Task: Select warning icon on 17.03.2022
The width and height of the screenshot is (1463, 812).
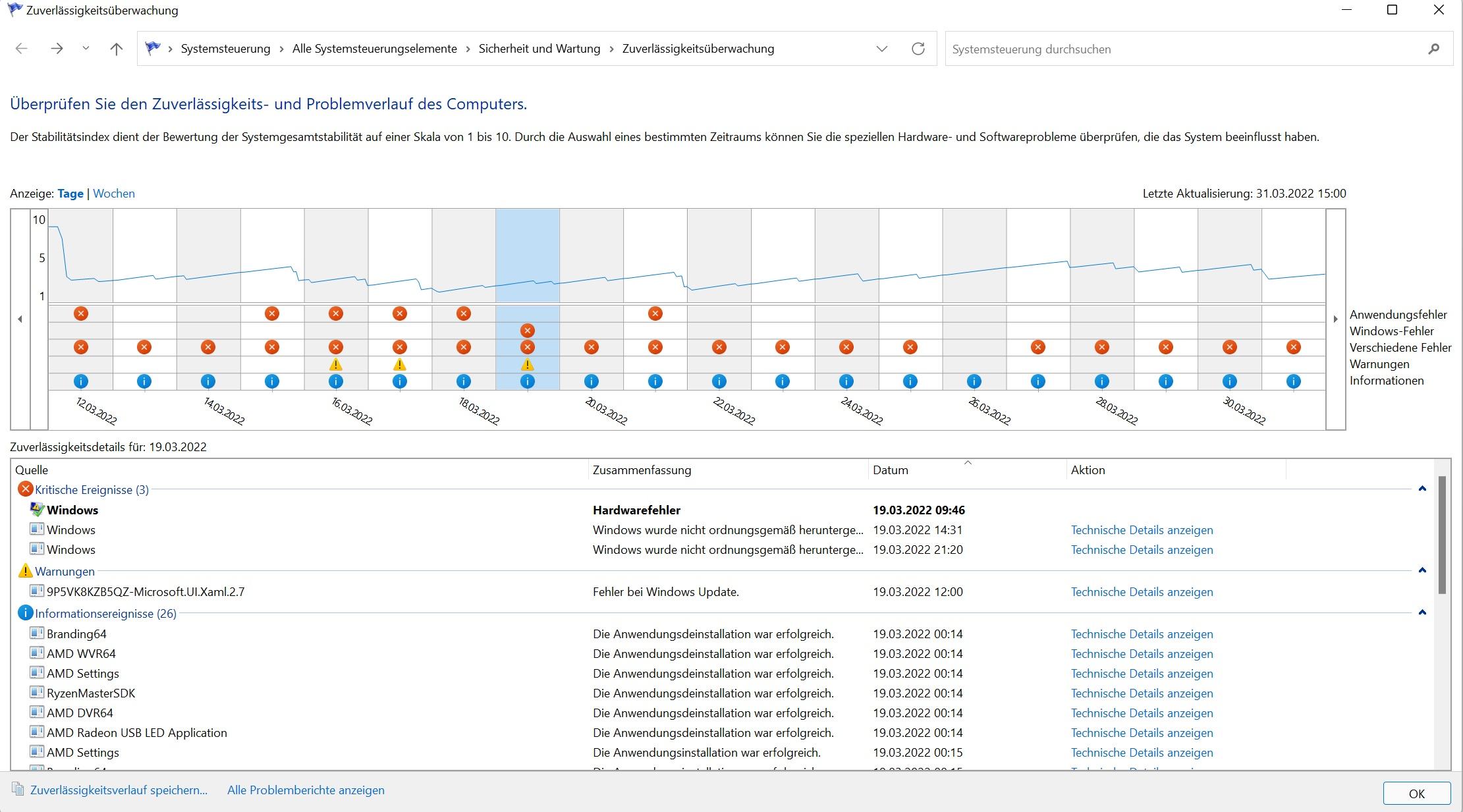Action: 399,364
